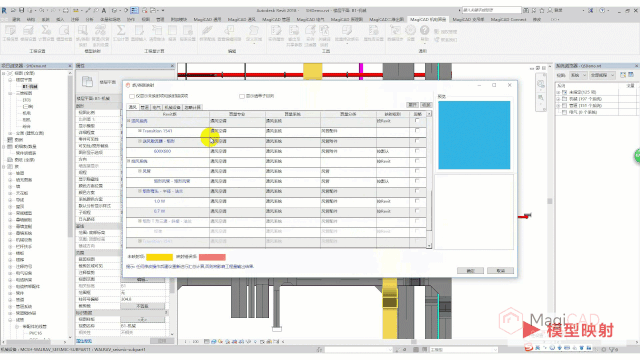Click the Sigma calculation icon in ribbon
Image resolution: width=640 pixels, height=360 pixels.
coord(121,30)
